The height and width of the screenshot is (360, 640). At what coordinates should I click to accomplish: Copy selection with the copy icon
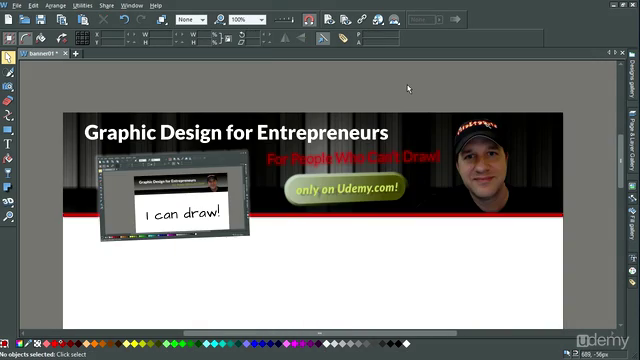[62, 20]
